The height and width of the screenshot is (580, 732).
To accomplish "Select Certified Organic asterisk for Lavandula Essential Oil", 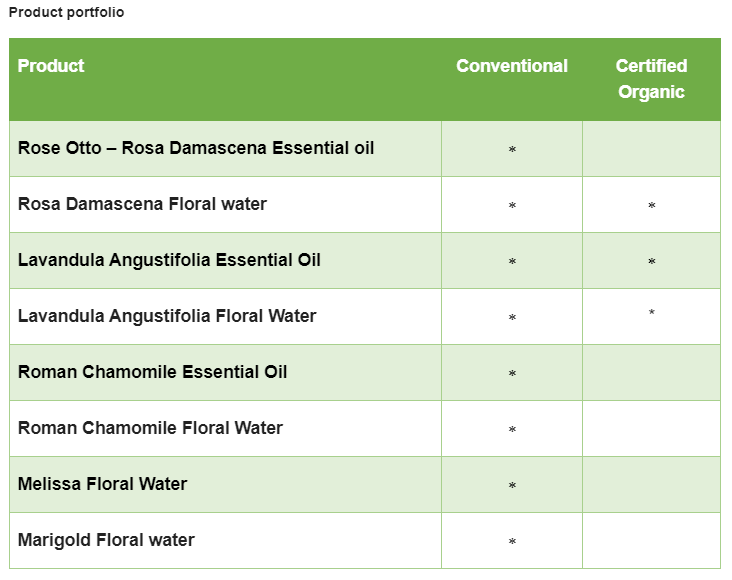I will (x=652, y=262).
